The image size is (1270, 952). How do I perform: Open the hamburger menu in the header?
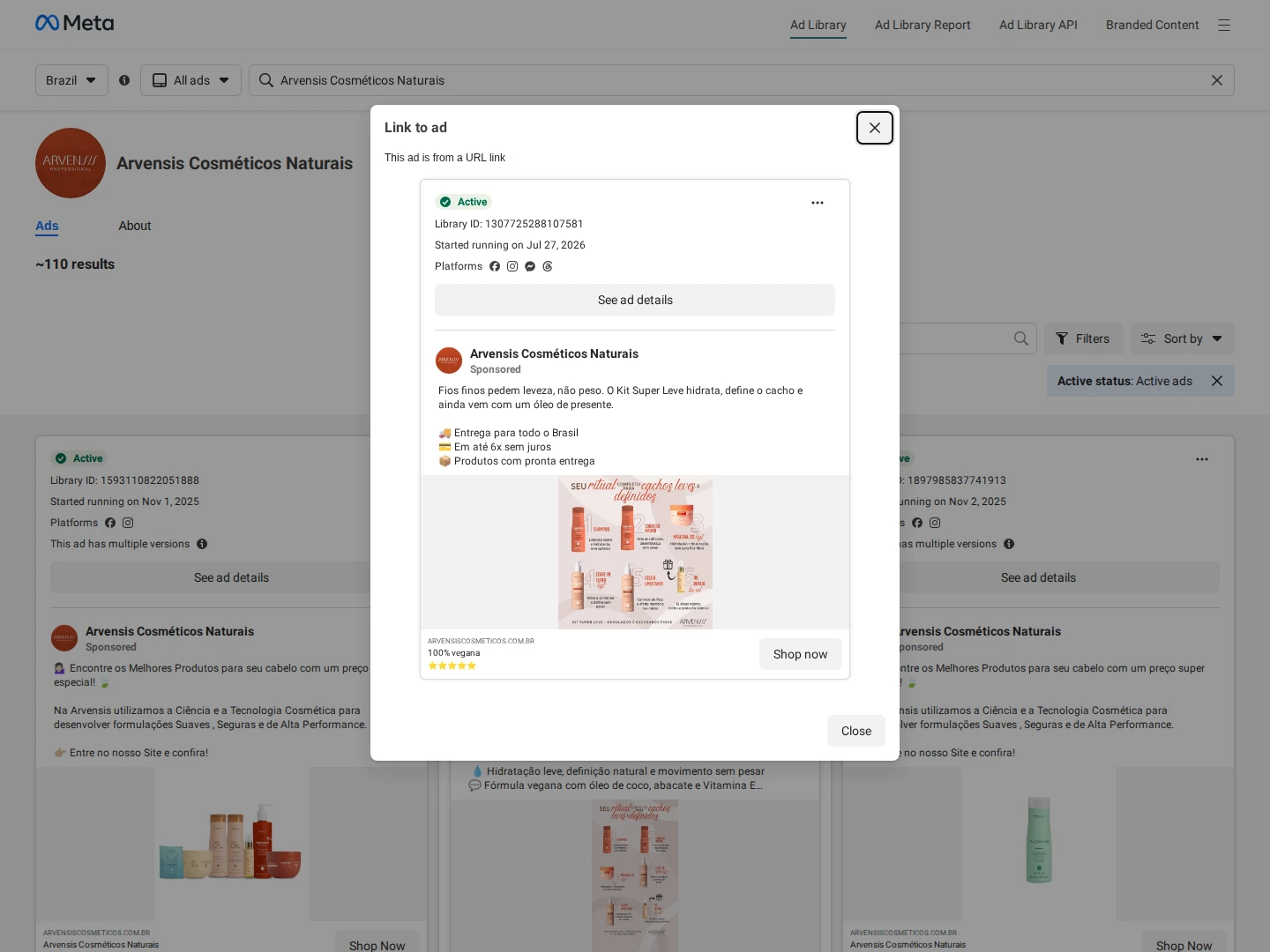point(1224,26)
